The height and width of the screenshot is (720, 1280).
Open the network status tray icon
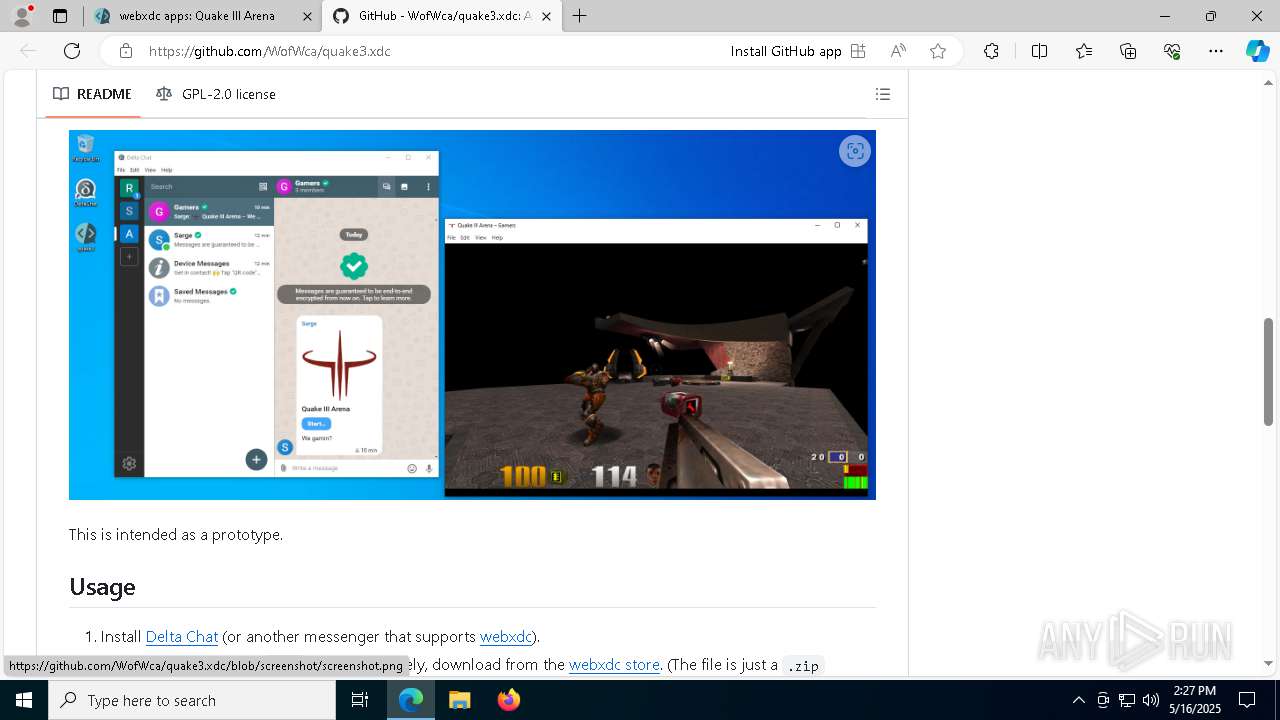pyautogui.click(x=1127, y=700)
